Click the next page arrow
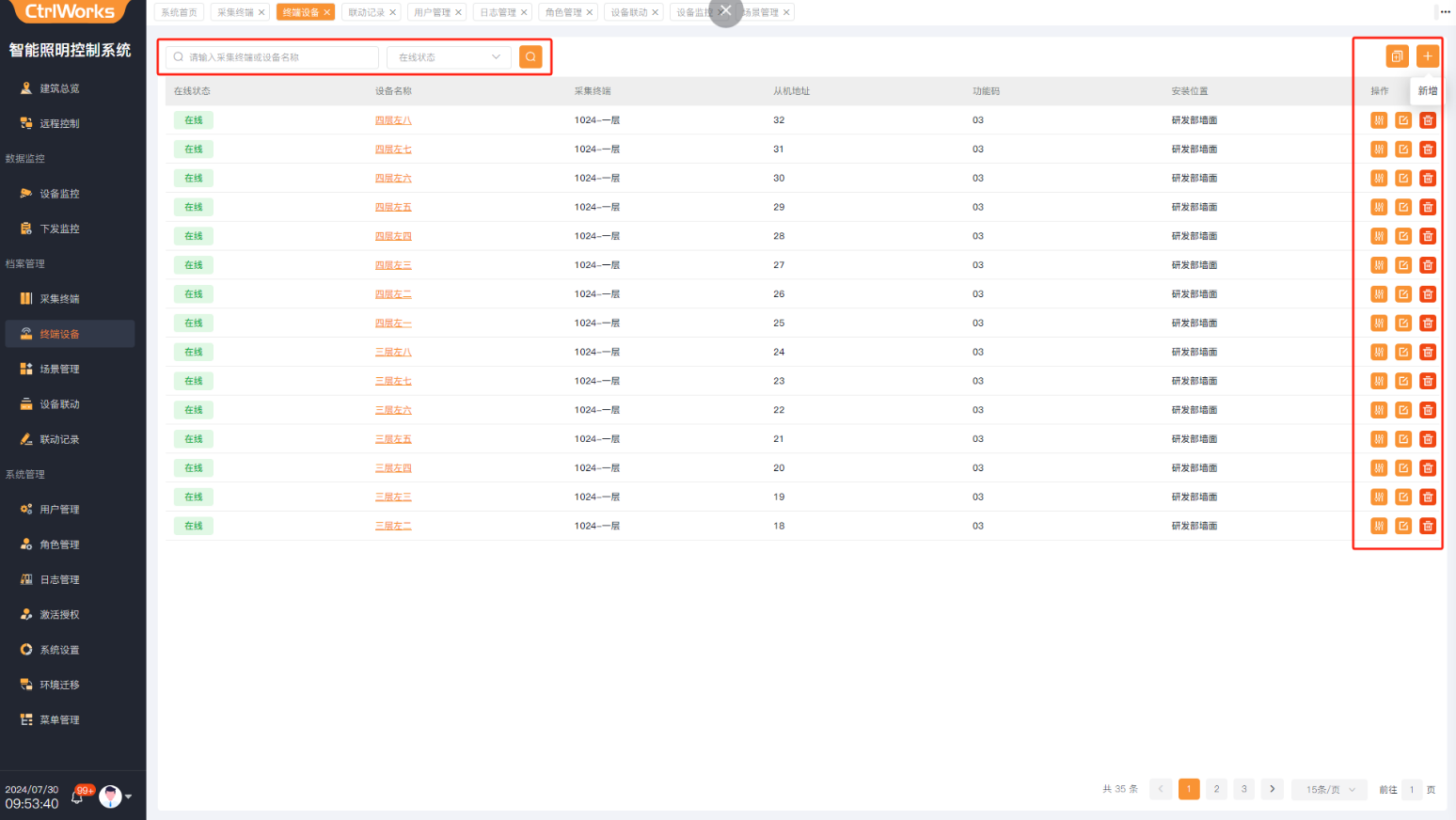This screenshot has width=1456, height=820. pos(1272,789)
